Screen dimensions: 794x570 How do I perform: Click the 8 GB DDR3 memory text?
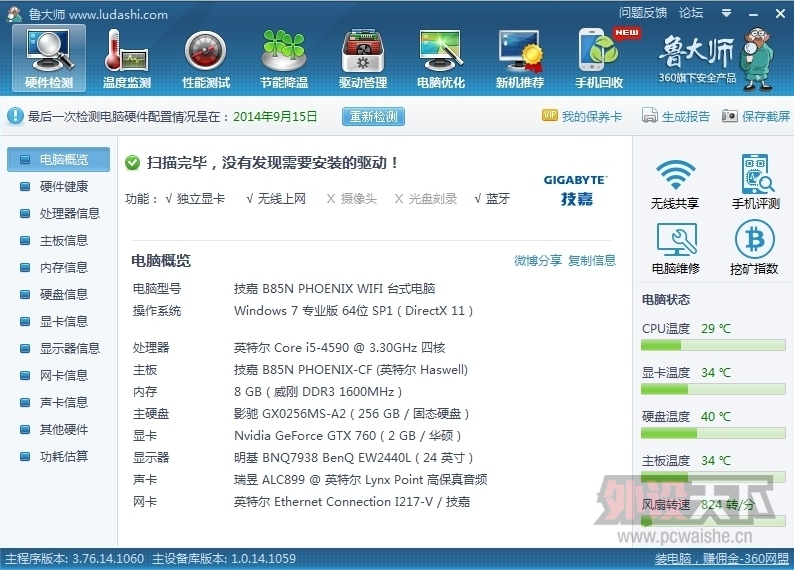pos(318,392)
